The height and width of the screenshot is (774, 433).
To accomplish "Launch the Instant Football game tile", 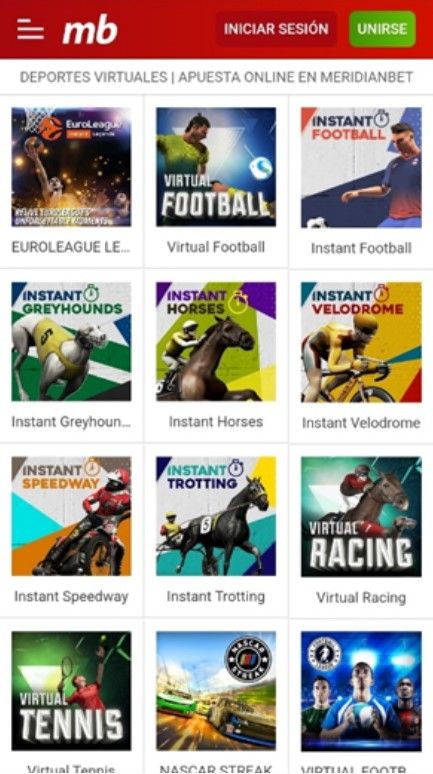I will (361, 167).
